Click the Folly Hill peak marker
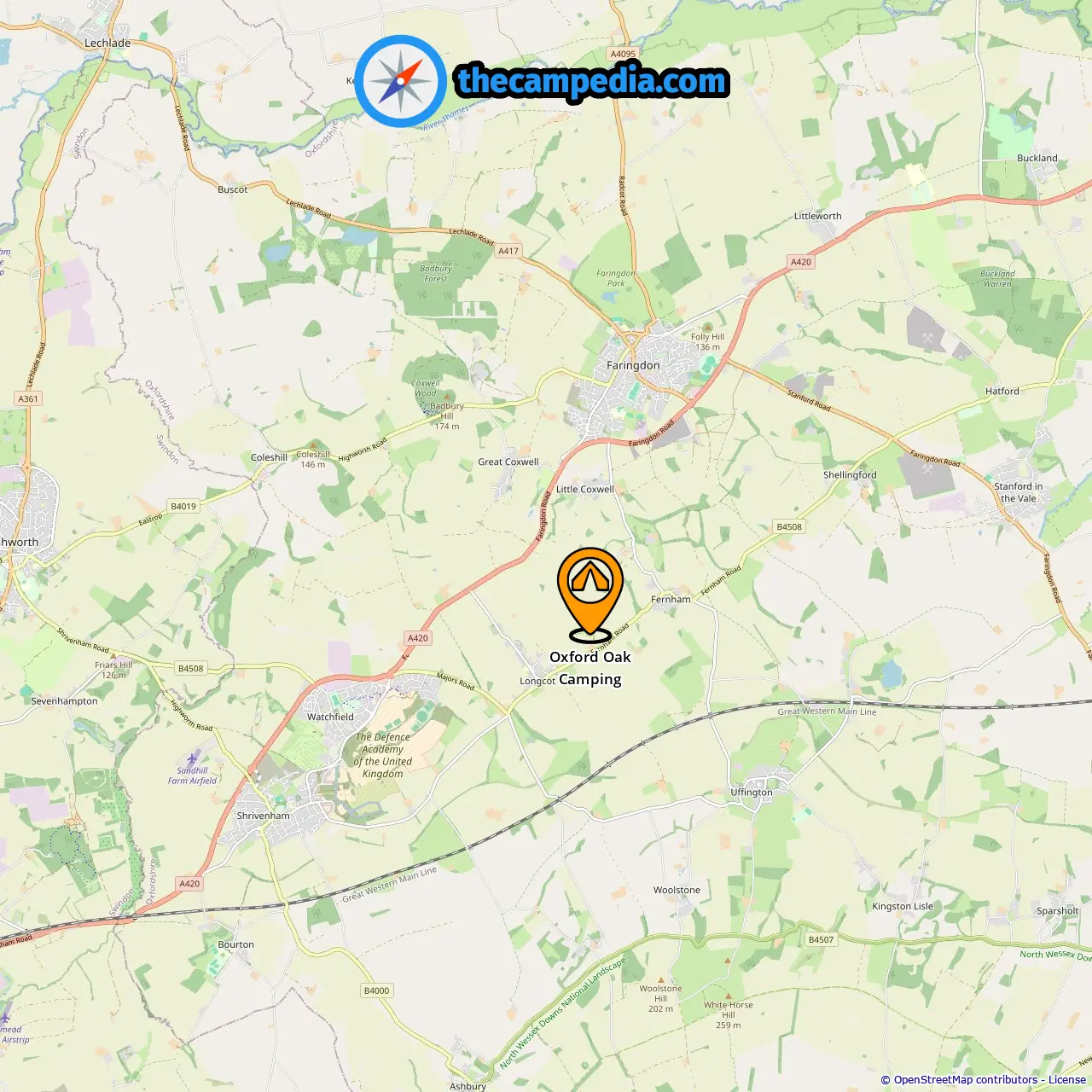This screenshot has width=1092, height=1092. [707, 327]
